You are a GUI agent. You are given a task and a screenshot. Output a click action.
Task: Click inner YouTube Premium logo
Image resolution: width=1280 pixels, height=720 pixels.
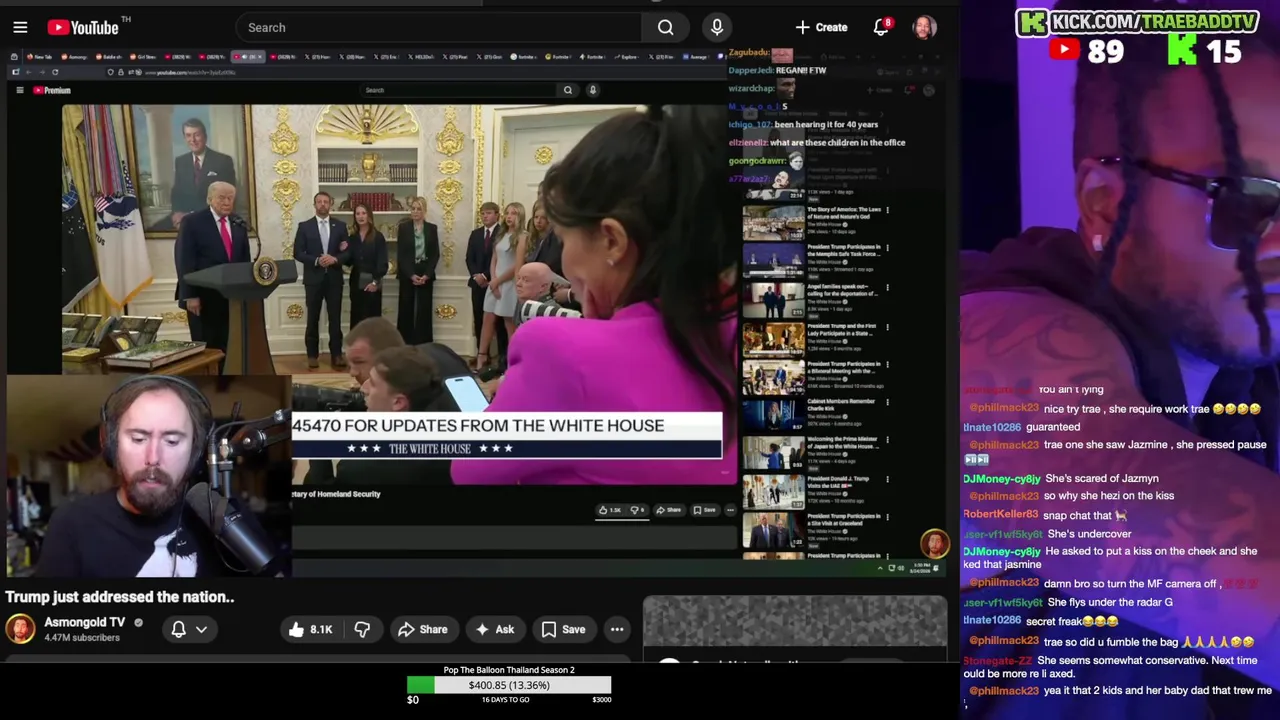click(52, 90)
